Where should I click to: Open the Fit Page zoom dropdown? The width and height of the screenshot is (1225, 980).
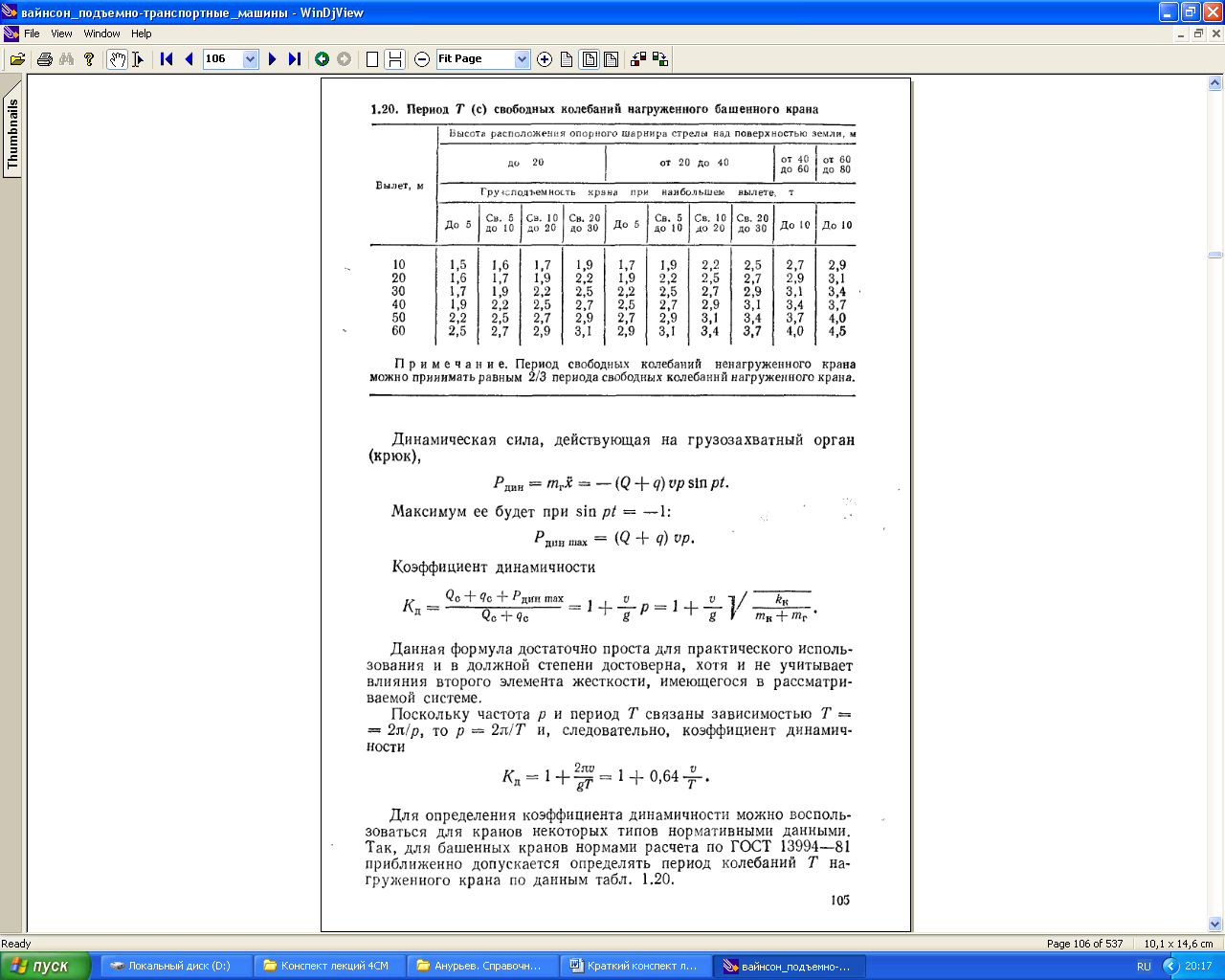point(522,59)
